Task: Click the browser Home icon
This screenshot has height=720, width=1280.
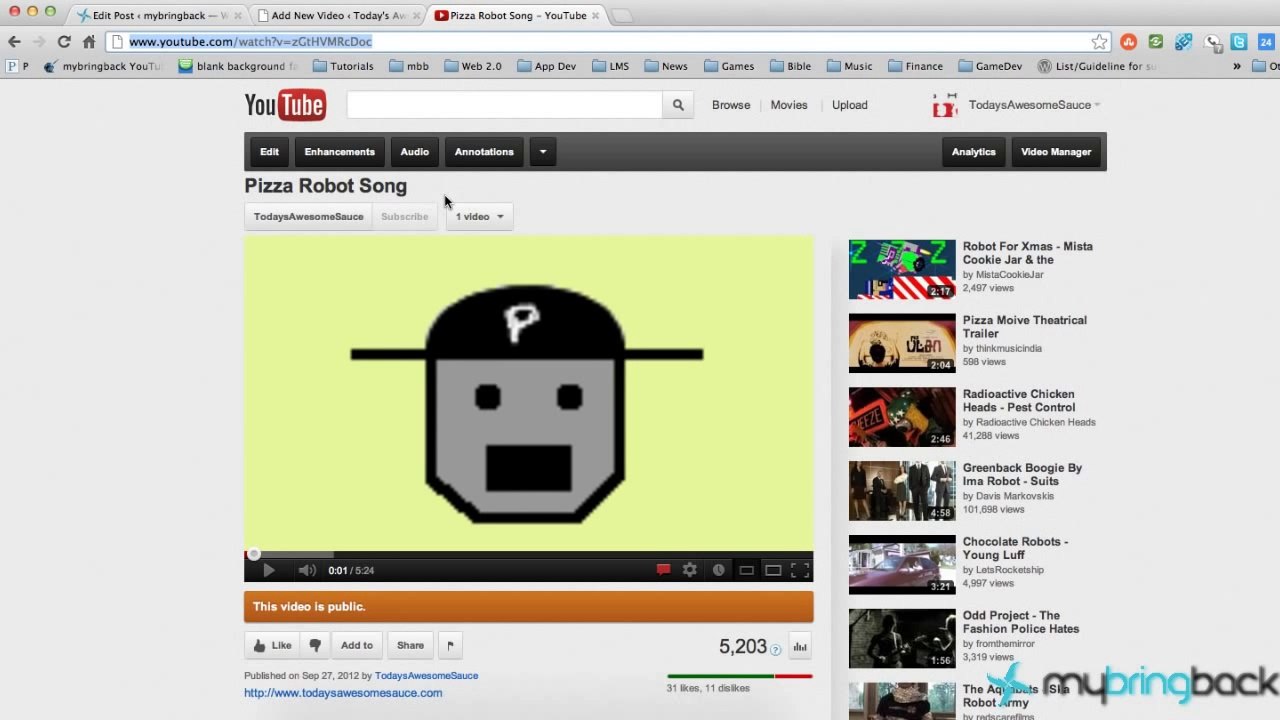Action: (x=89, y=41)
